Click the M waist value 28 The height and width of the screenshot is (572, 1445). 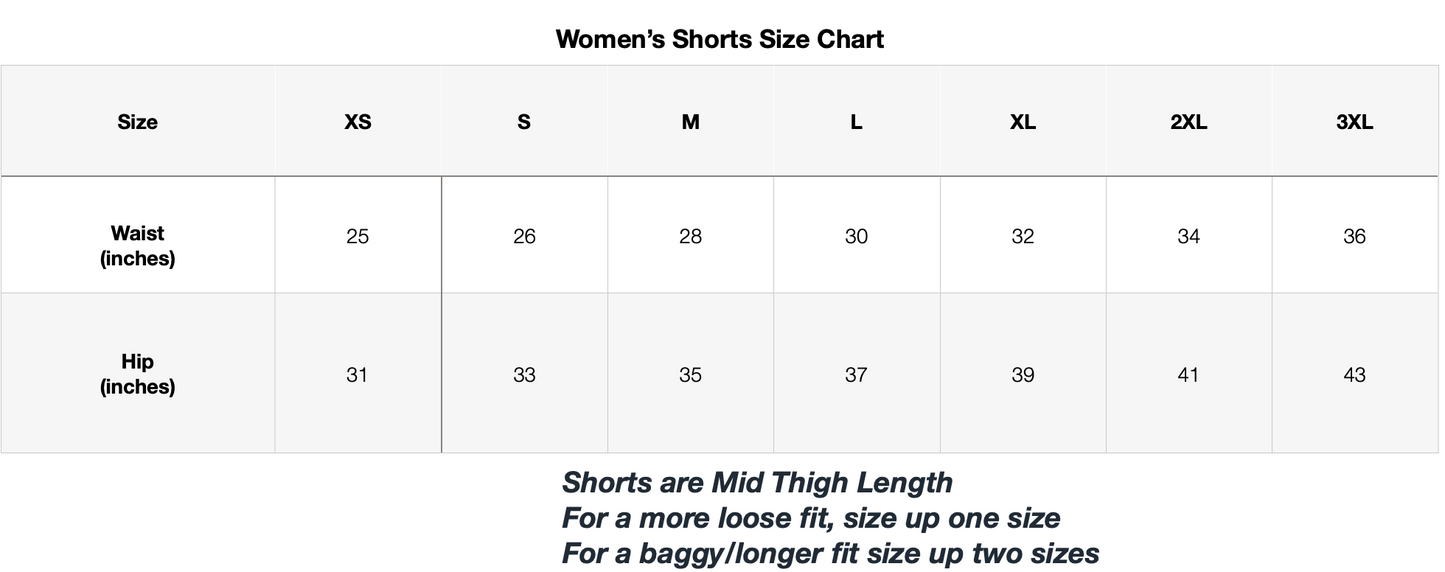point(690,237)
